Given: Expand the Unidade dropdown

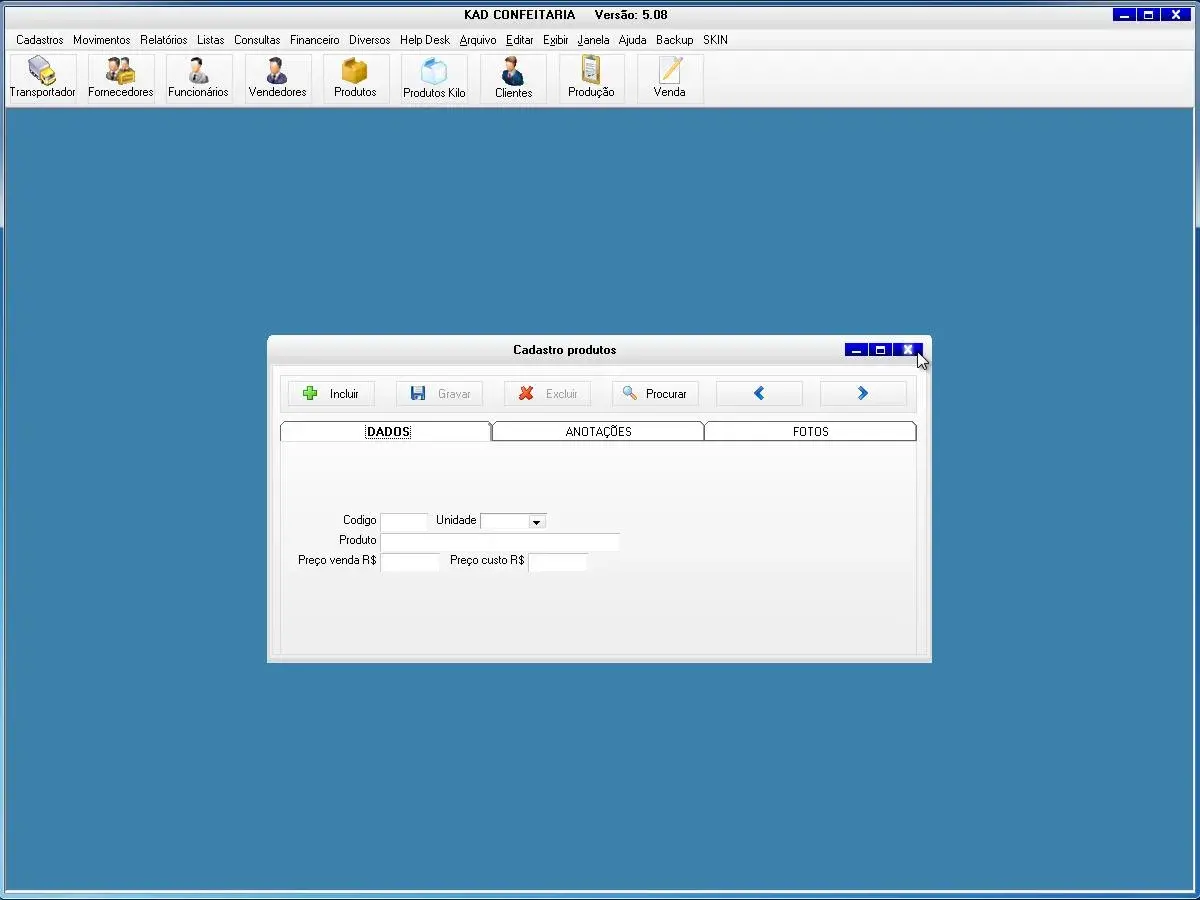Looking at the screenshot, I should pos(537,522).
